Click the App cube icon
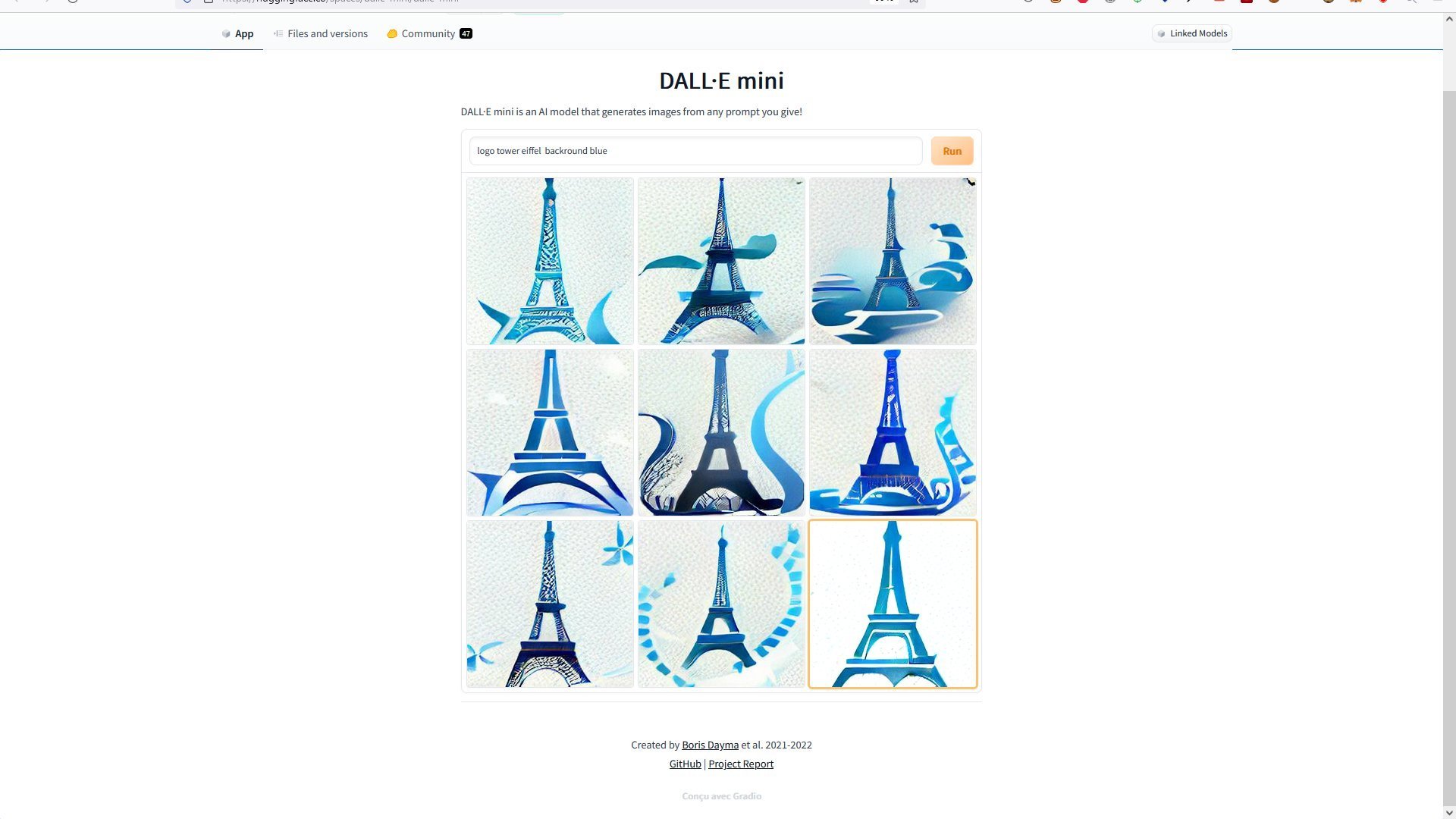Viewport: 1456px width, 819px height. (225, 33)
